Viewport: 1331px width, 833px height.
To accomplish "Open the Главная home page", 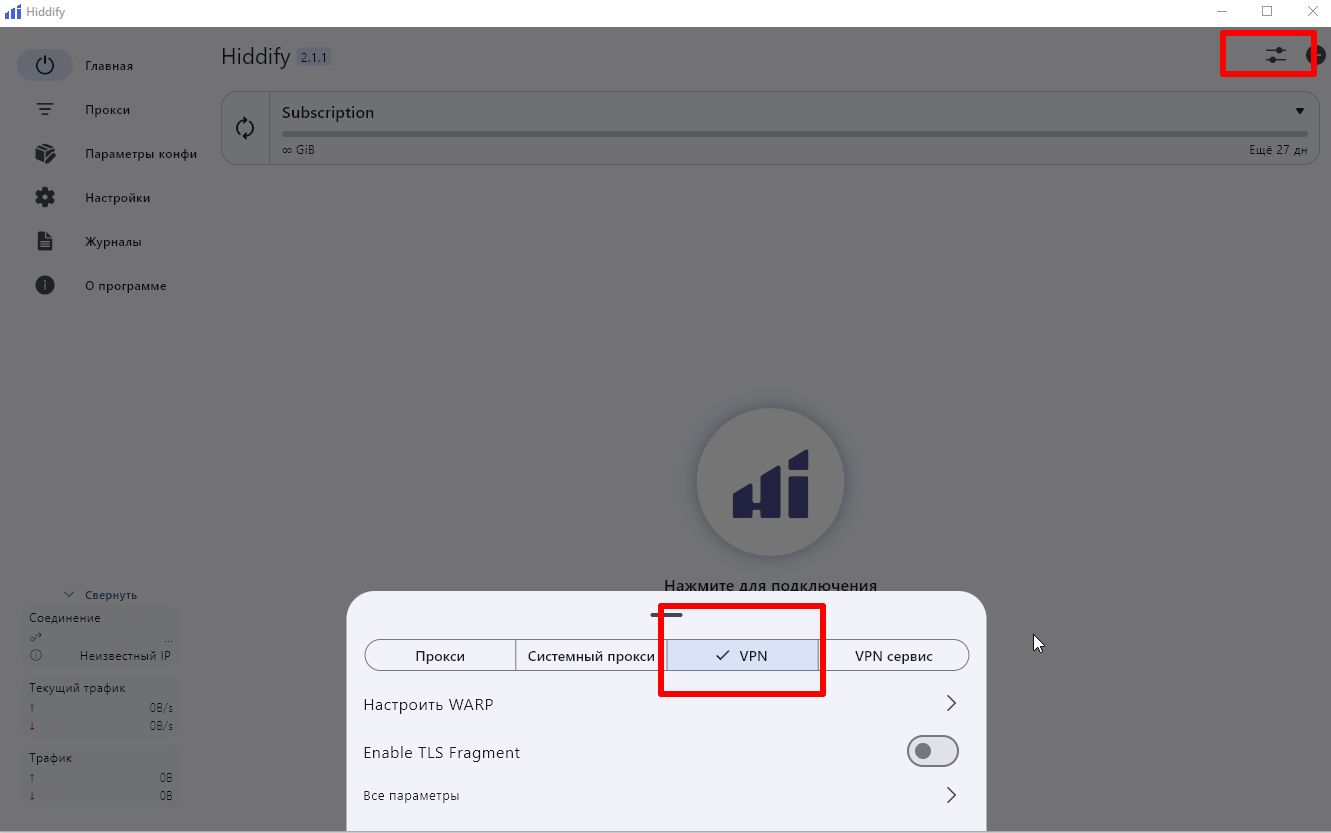I will [108, 66].
